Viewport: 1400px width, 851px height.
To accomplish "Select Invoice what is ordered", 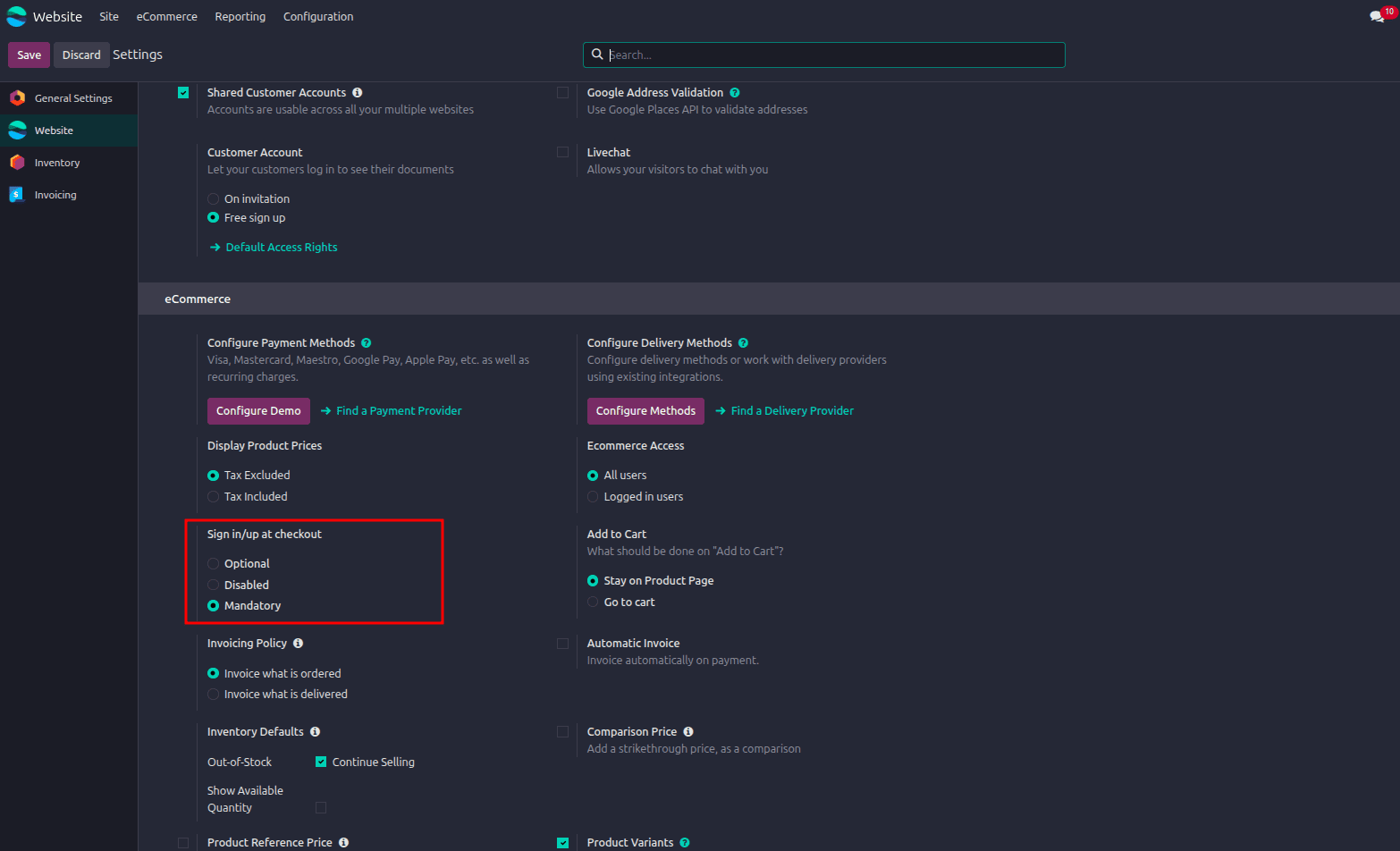I will click(213, 673).
